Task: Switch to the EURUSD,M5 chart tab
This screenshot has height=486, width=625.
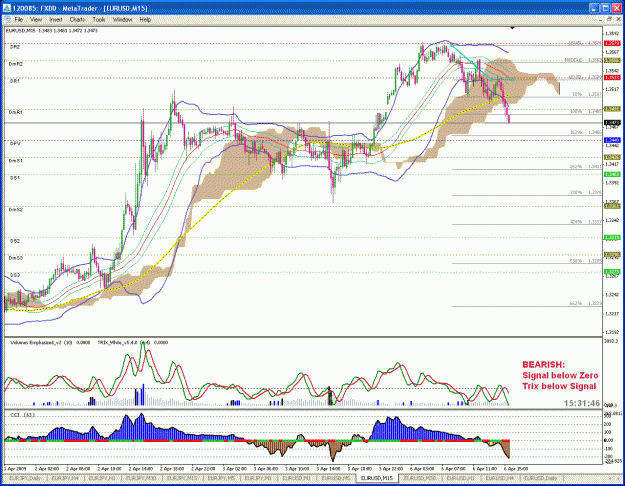Action: (x=336, y=478)
